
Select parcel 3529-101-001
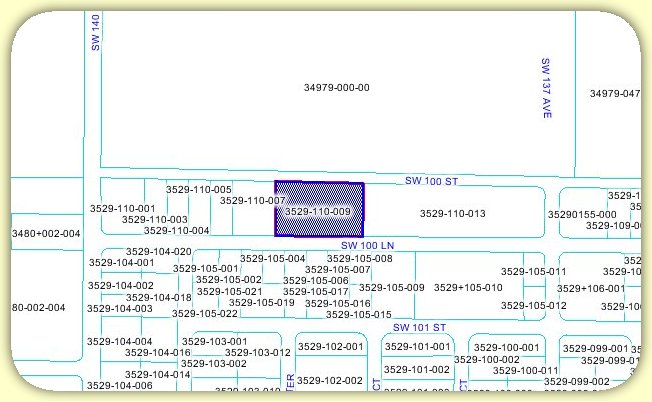[x=418, y=347]
